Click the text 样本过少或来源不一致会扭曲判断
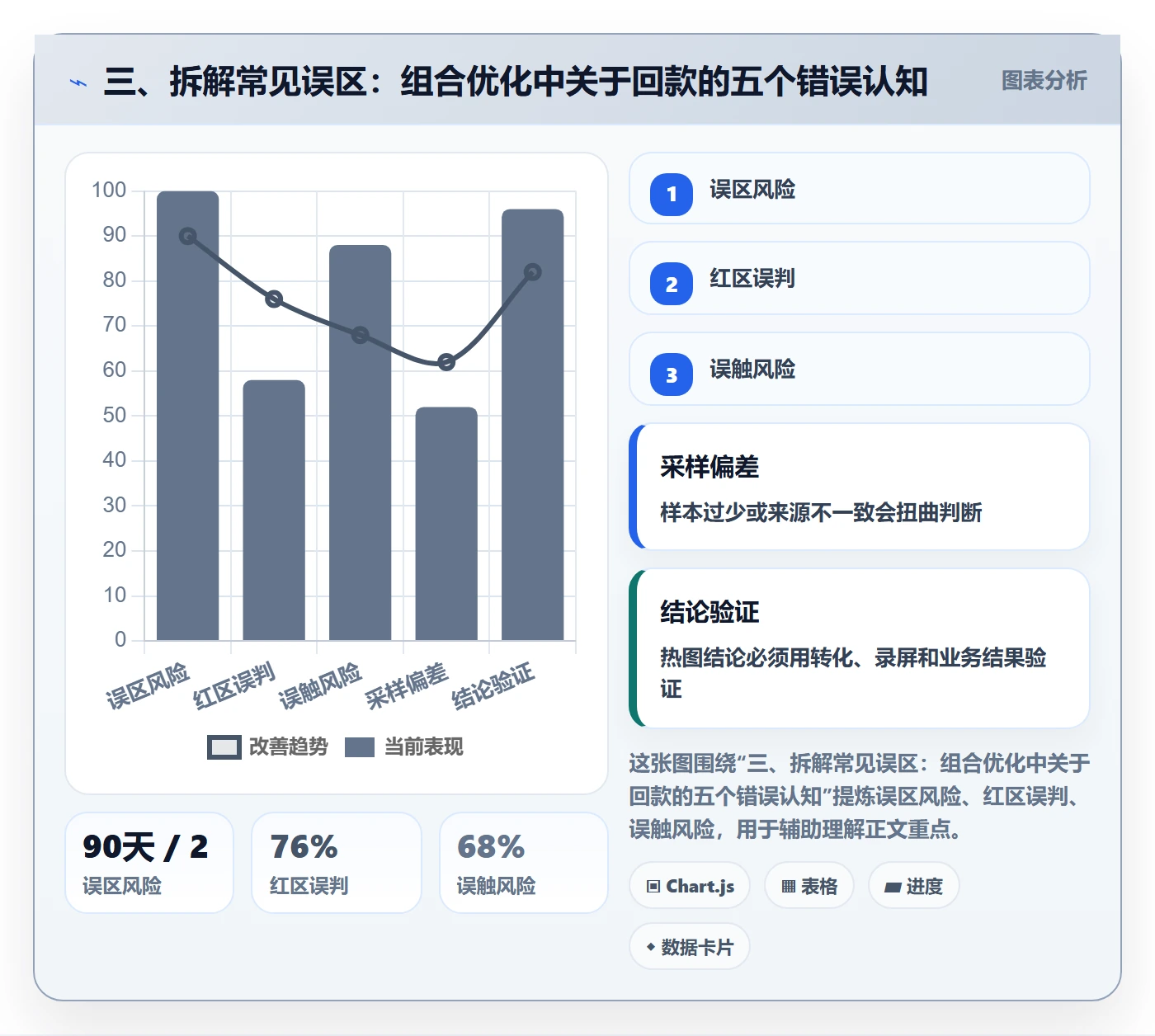This screenshot has height=1036, width=1155. pos(821,512)
